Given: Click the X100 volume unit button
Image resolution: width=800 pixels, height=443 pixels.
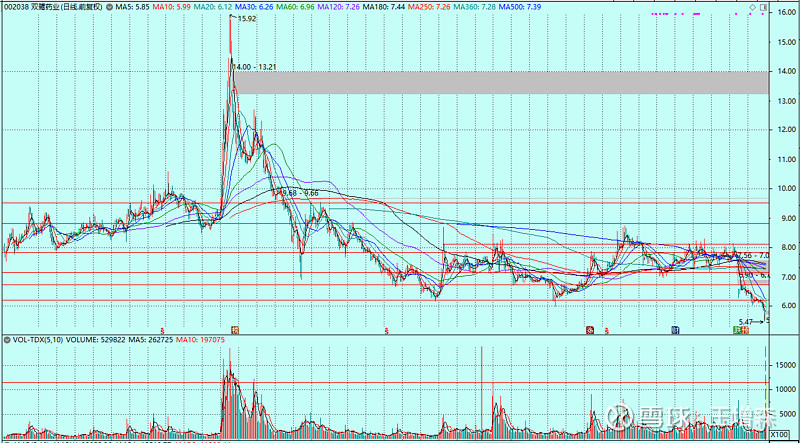Looking at the screenshot, I should point(781,435).
